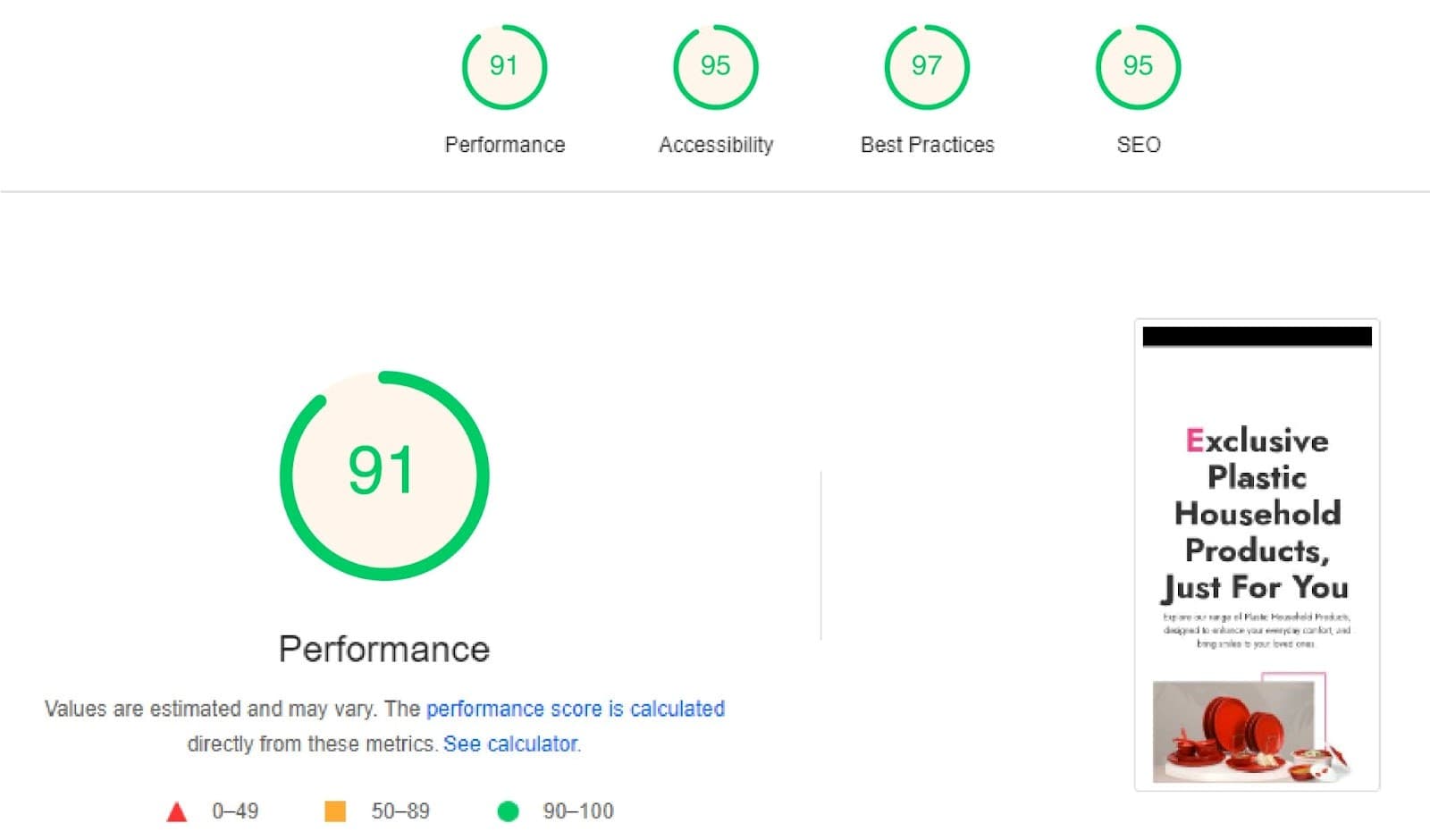Click the Best Practices section label
The height and width of the screenshot is (840, 1430).
tap(927, 144)
